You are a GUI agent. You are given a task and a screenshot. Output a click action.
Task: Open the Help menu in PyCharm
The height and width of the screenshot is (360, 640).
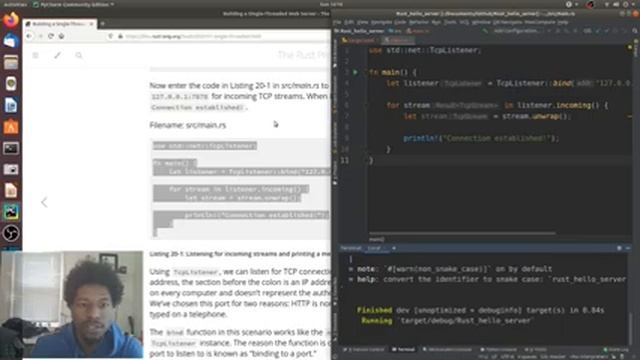click(x=563, y=22)
